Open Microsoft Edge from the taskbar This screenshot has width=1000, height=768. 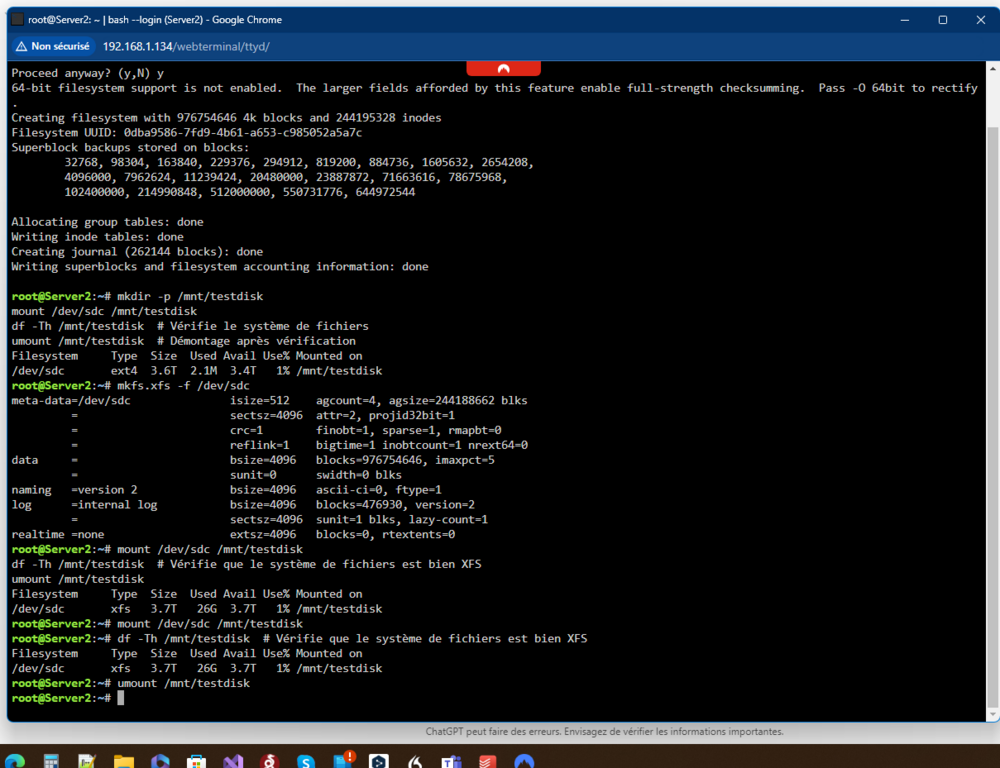(x=15, y=761)
